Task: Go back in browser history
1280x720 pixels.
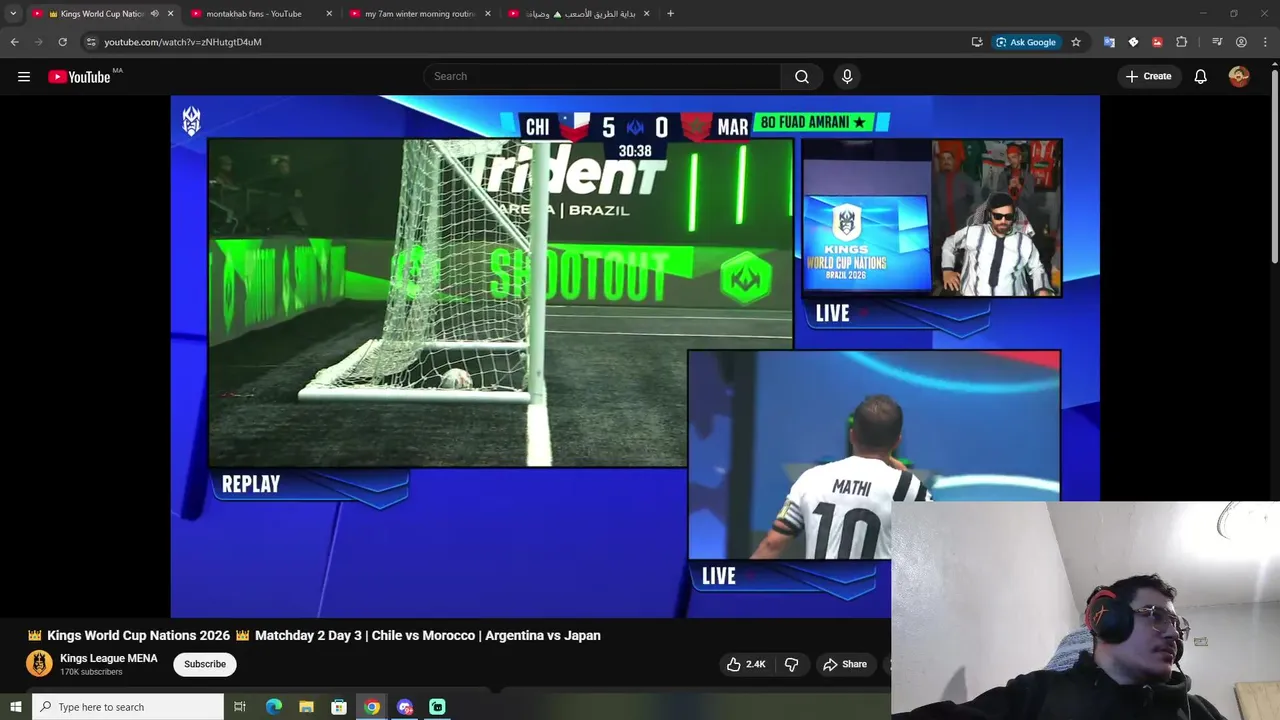Action: 14,42
